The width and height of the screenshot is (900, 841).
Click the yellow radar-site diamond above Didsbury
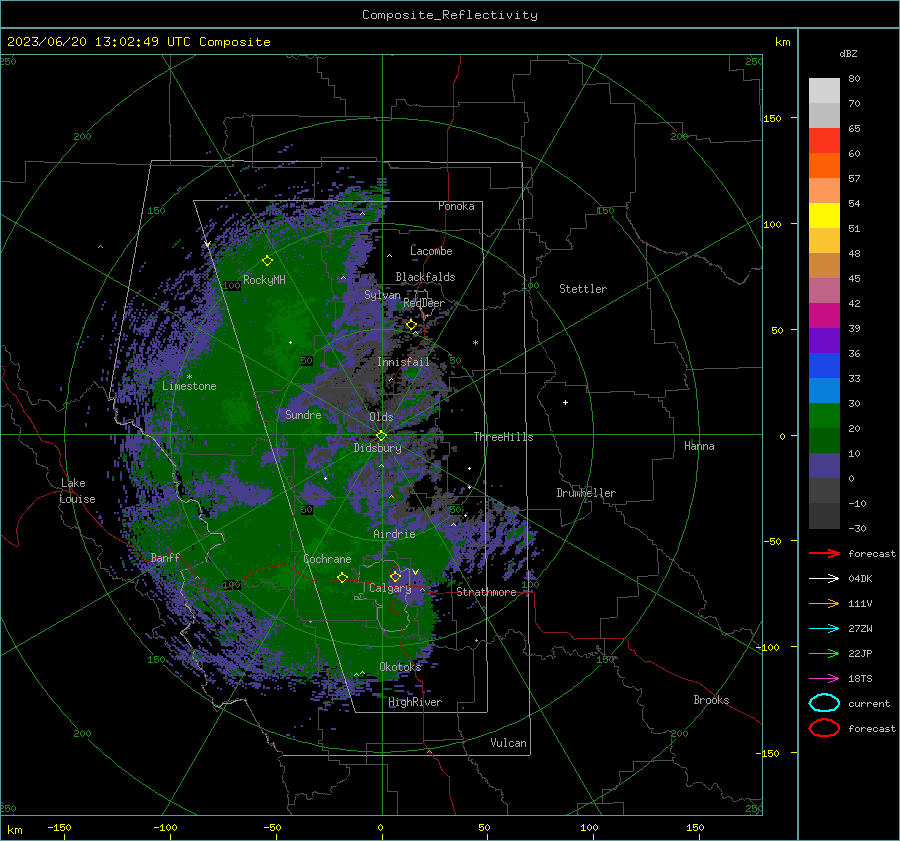click(381, 436)
